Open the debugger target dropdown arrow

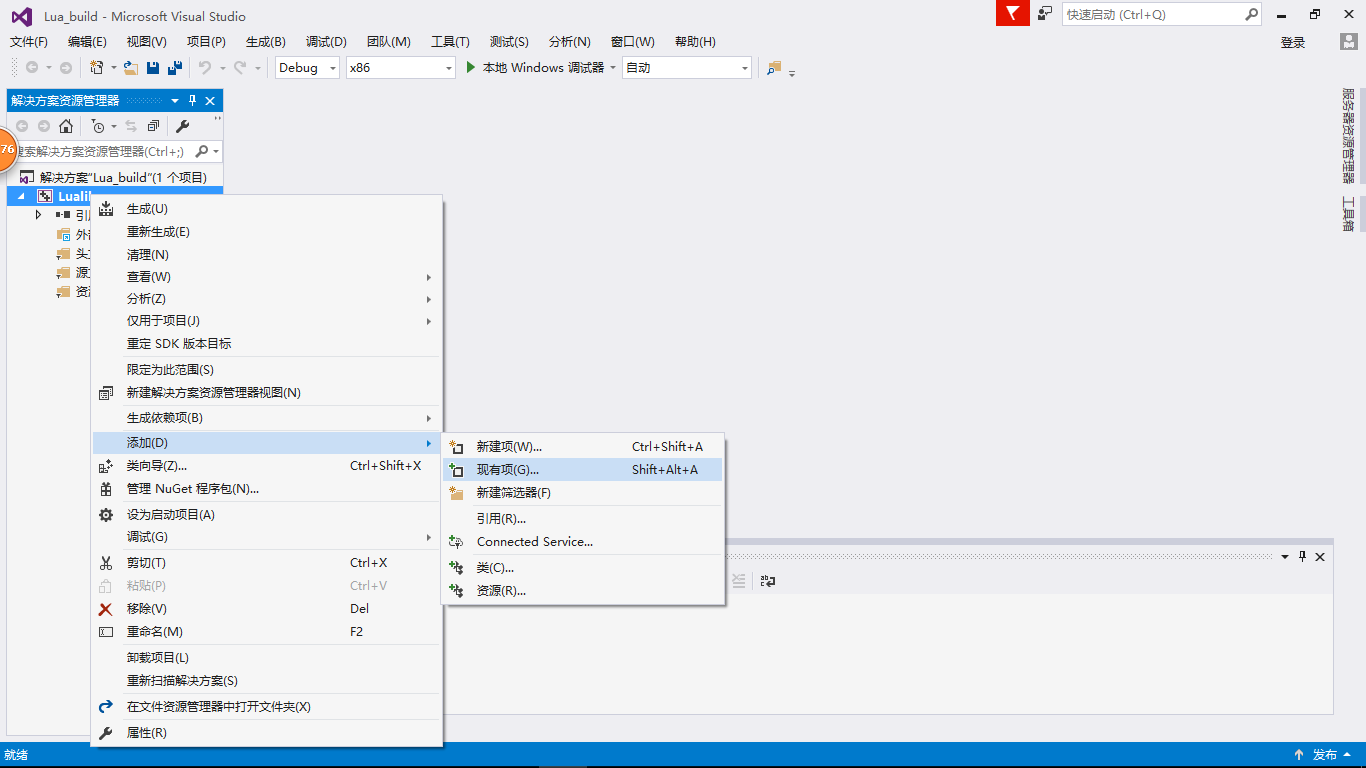coord(613,68)
